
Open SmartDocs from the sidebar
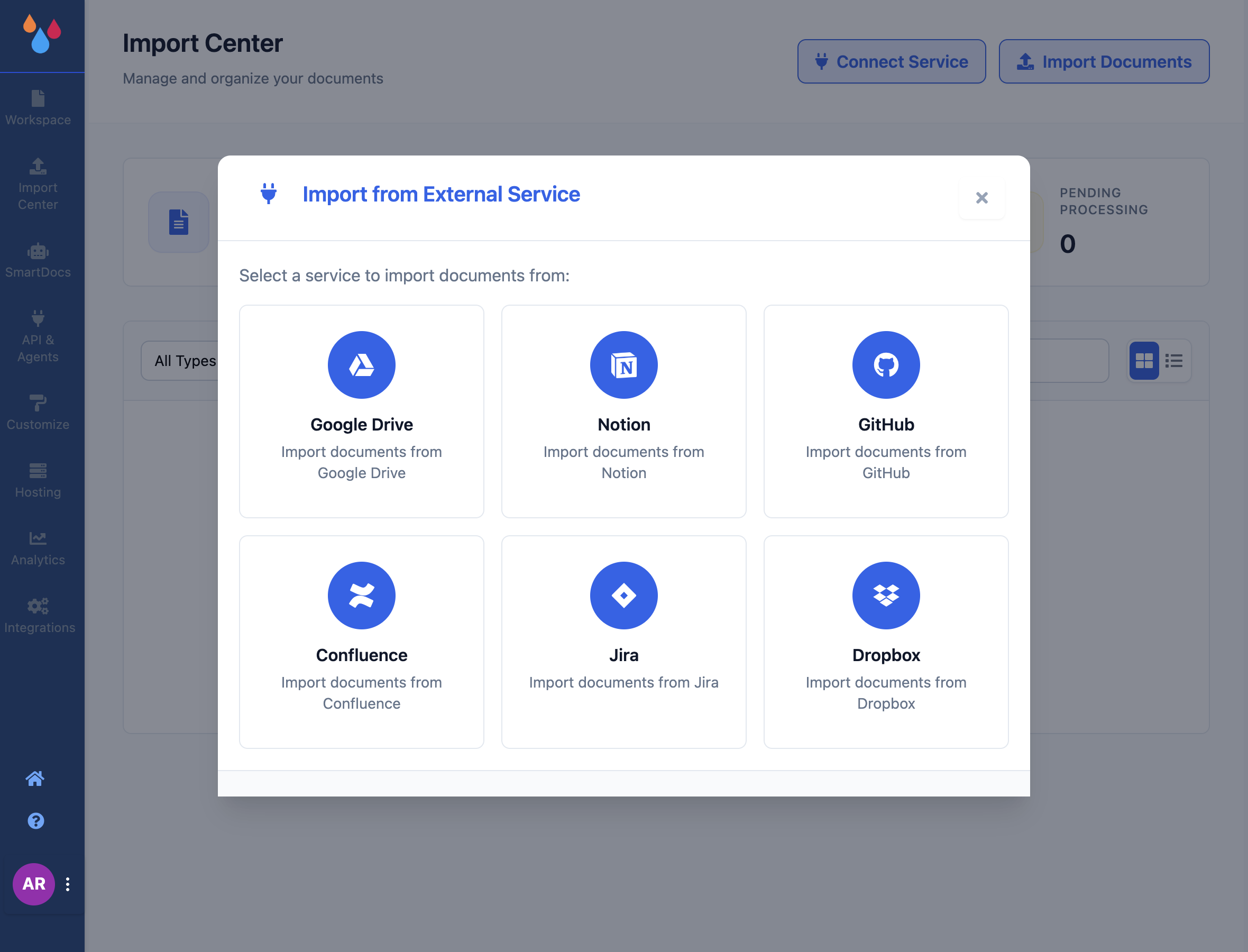click(38, 260)
